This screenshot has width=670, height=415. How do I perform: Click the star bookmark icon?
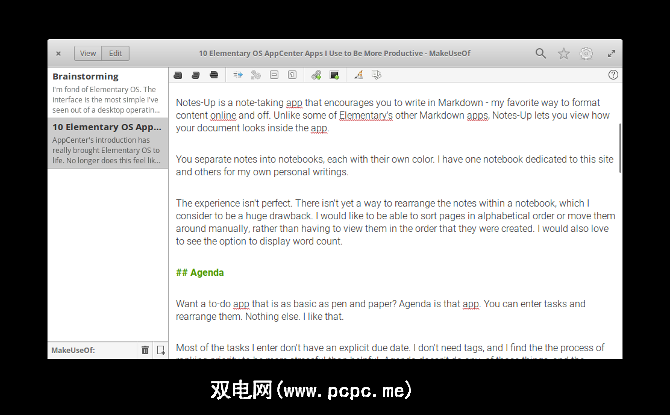click(x=564, y=53)
